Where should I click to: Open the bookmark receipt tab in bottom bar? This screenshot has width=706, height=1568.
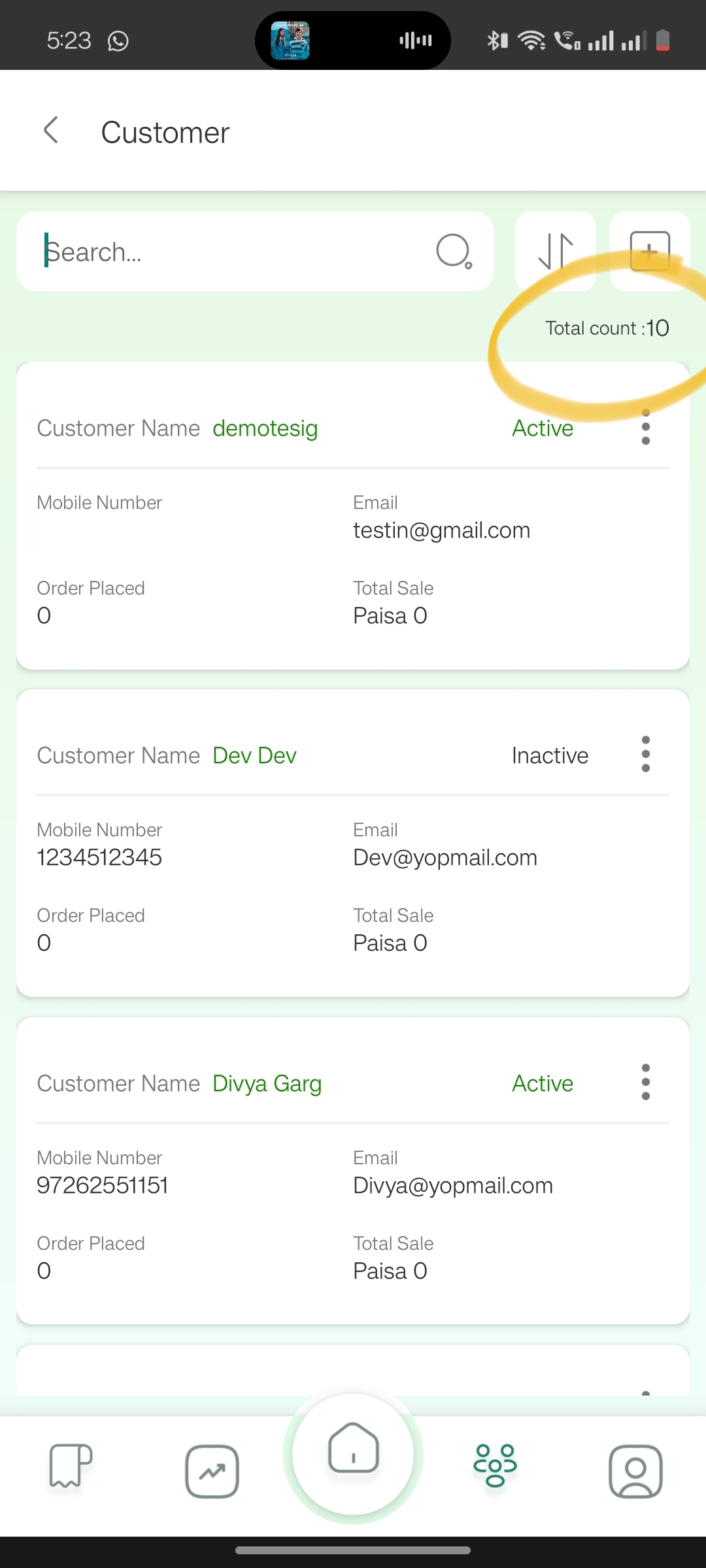coord(71,1465)
